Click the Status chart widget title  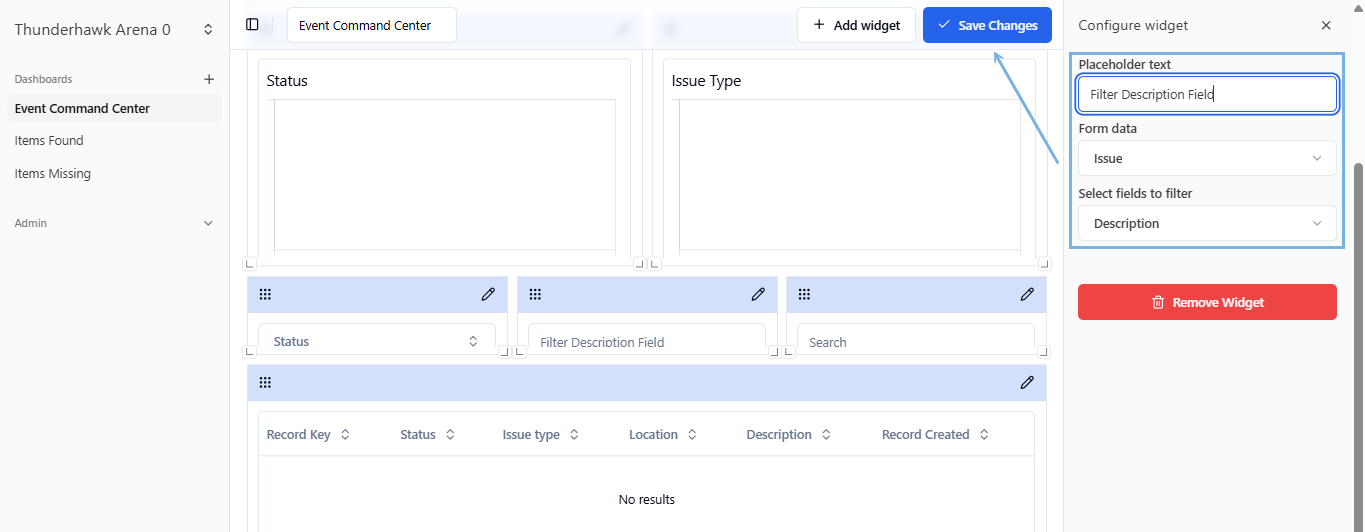point(287,81)
